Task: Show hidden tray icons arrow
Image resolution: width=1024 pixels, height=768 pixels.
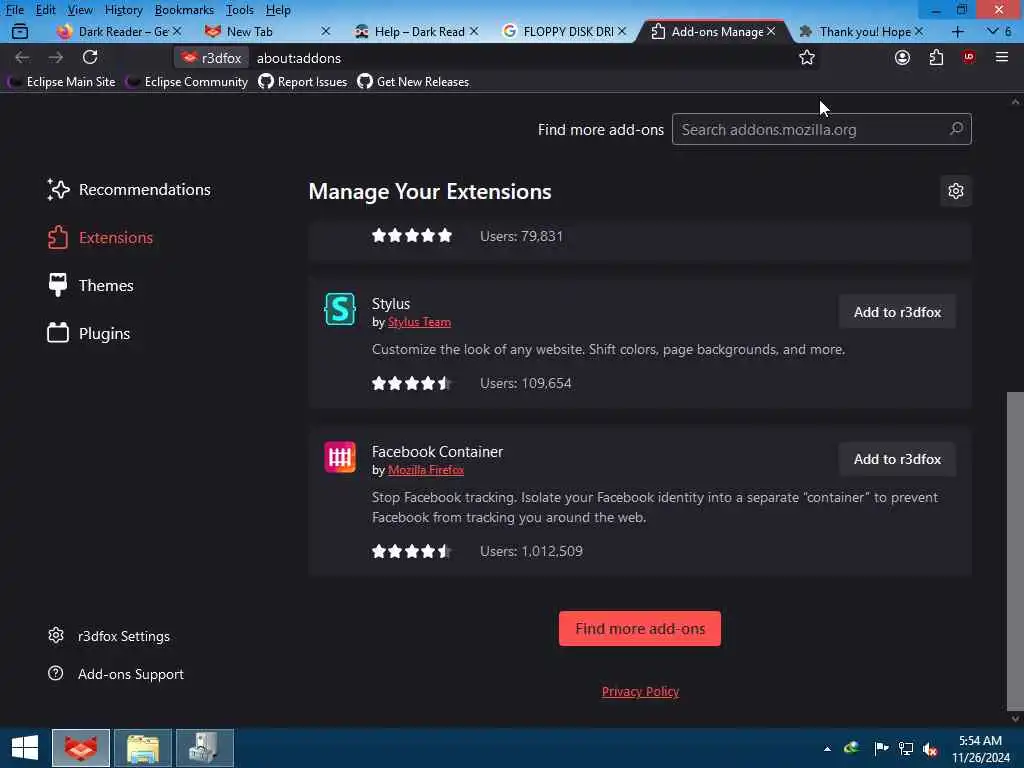Action: tap(827, 749)
